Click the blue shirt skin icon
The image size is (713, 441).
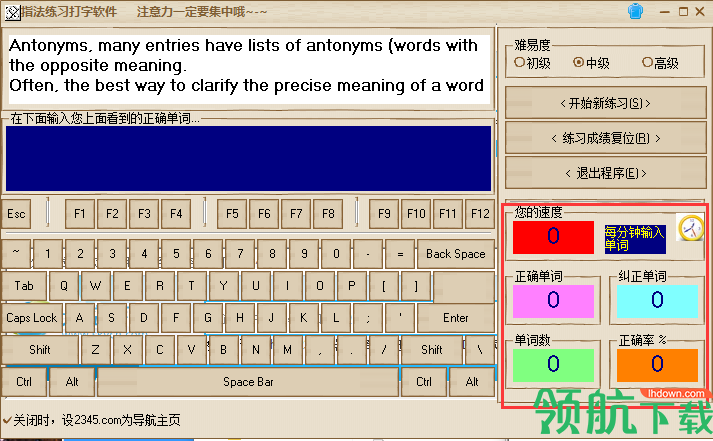[635, 11]
